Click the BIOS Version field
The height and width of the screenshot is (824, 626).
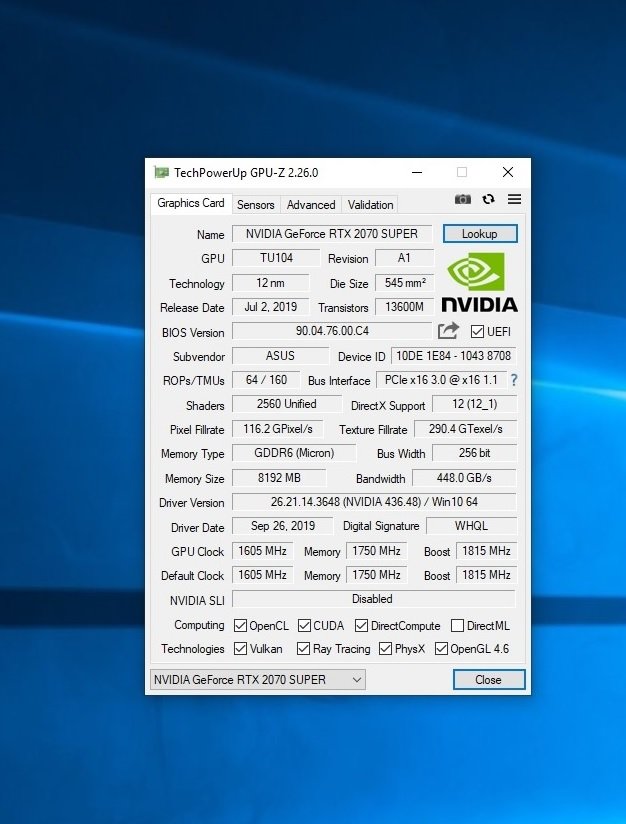coord(332,331)
